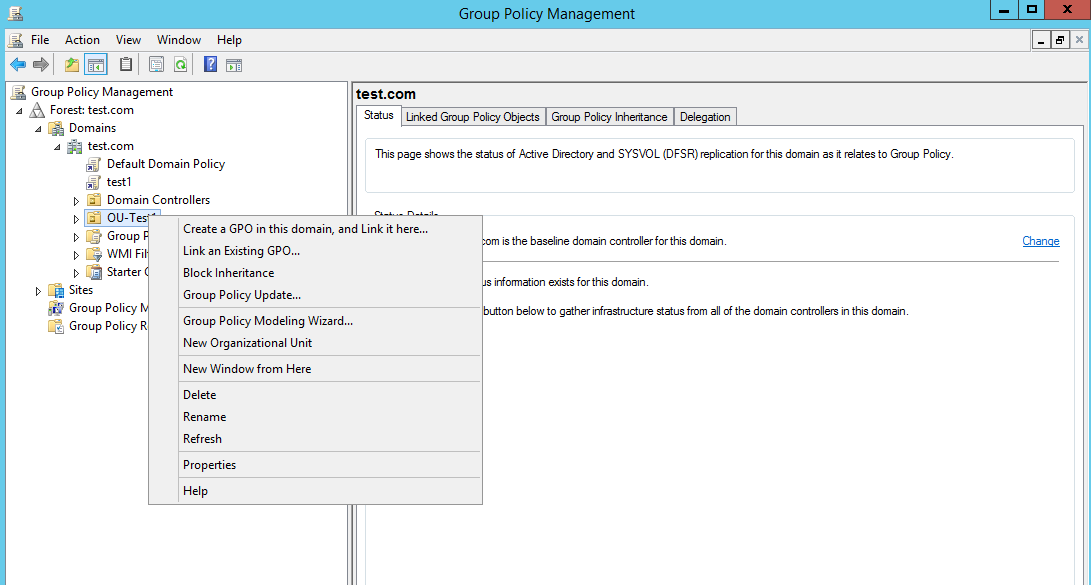Go back with the blue arrow
The width and height of the screenshot is (1091, 585).
coord(18,65)
